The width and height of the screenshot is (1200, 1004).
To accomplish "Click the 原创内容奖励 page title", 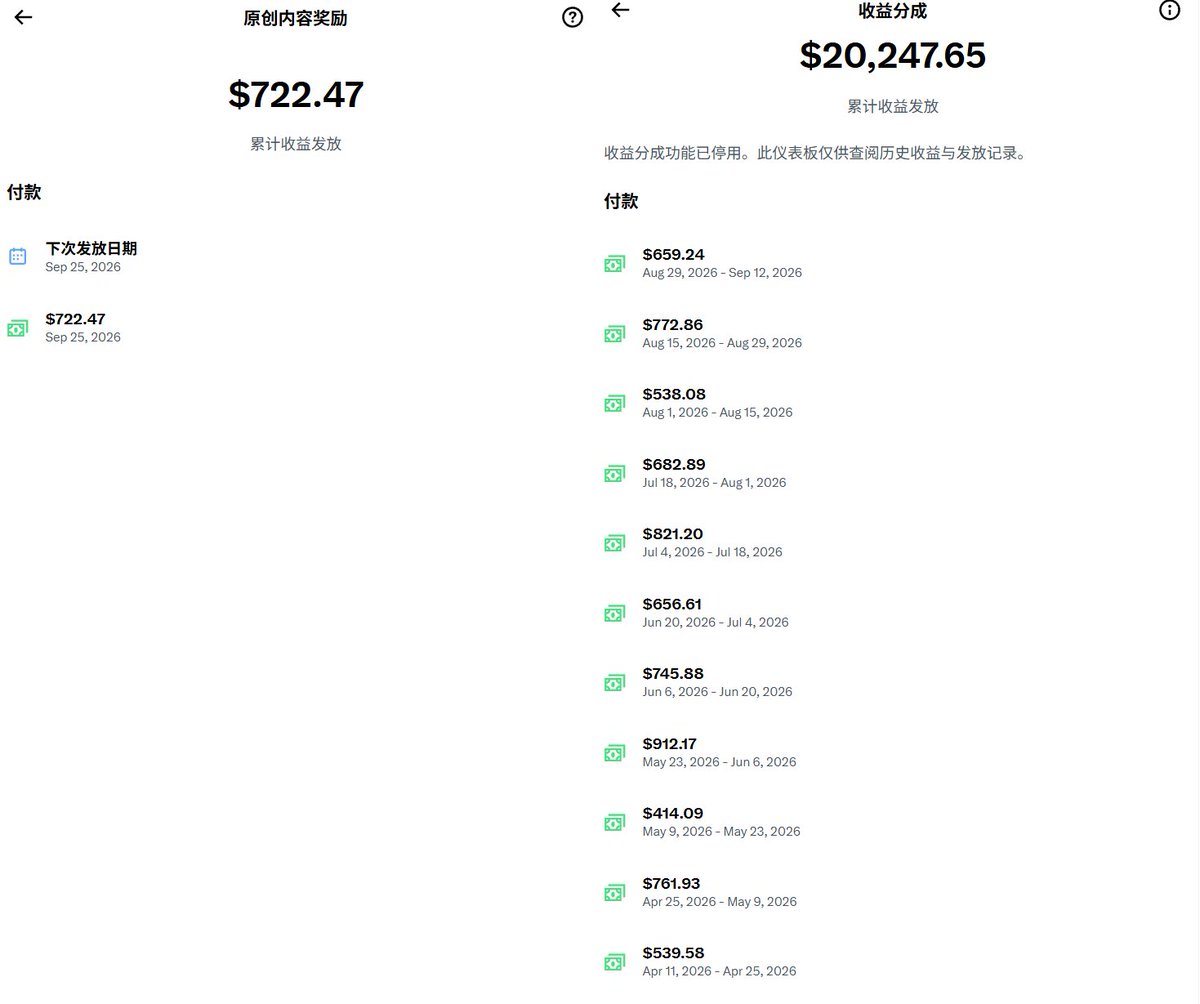I will 296,18.
